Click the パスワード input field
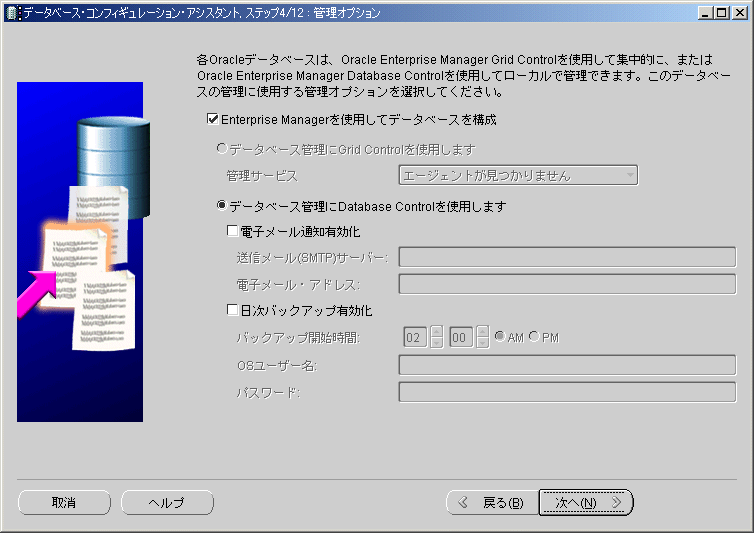This screenshot has width=754, height=533. tap(567, 392)
